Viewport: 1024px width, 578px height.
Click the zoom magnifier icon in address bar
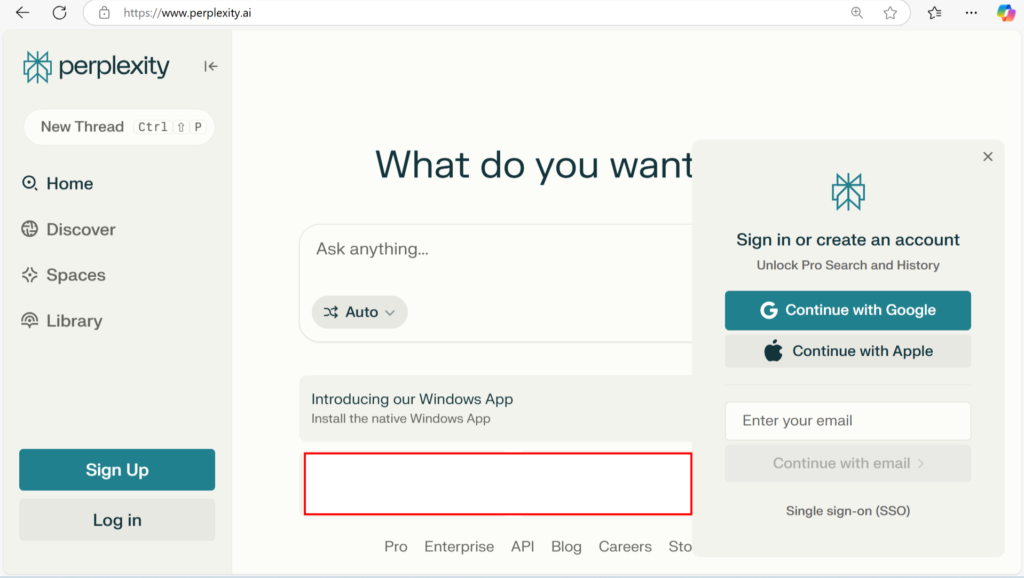pos(857,13)
